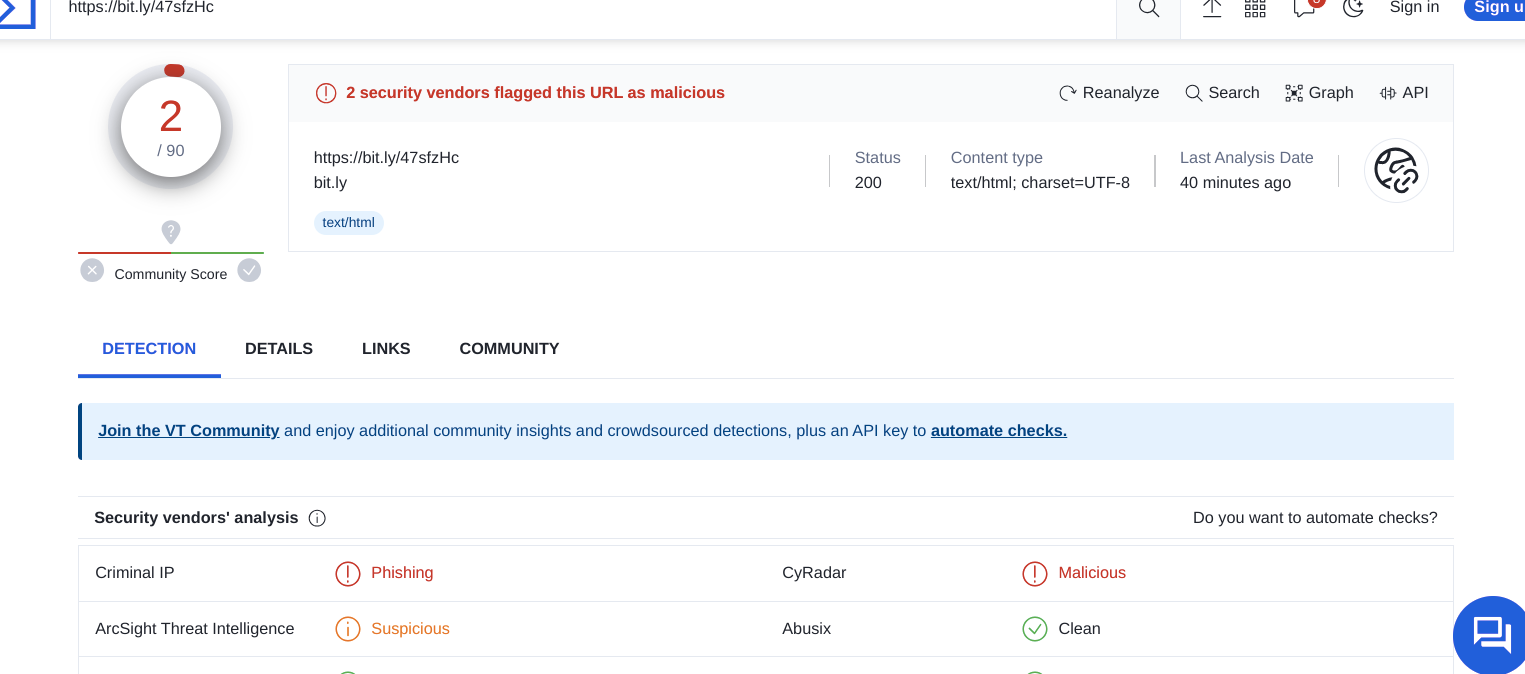The height and width of the screenshot is (674, 1525).
Task: Click the text/html tag chip
Action: coord(348,222)
